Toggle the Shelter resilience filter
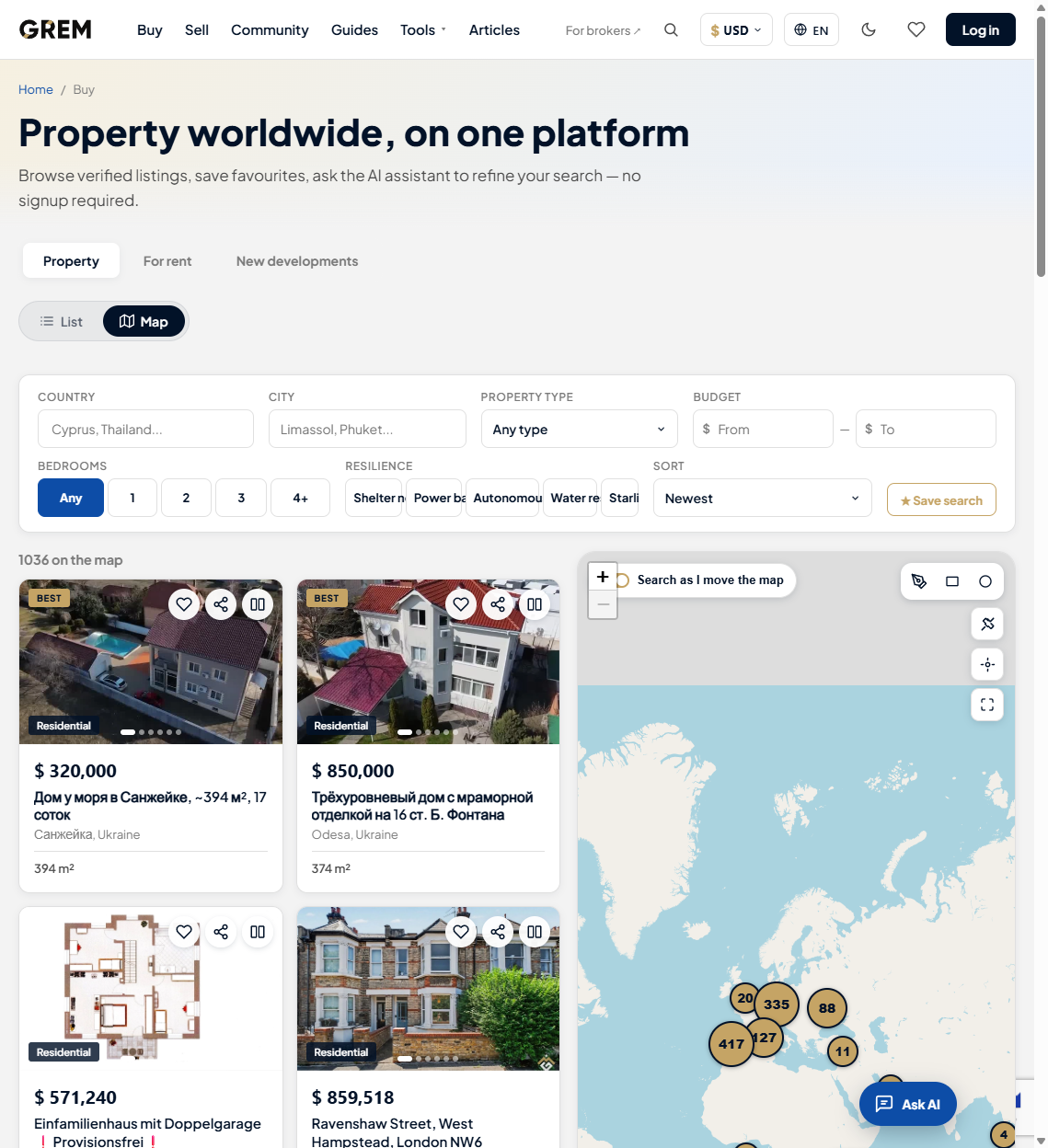The width and height of the screenshot is (1048, 1148). coord(374,498)
